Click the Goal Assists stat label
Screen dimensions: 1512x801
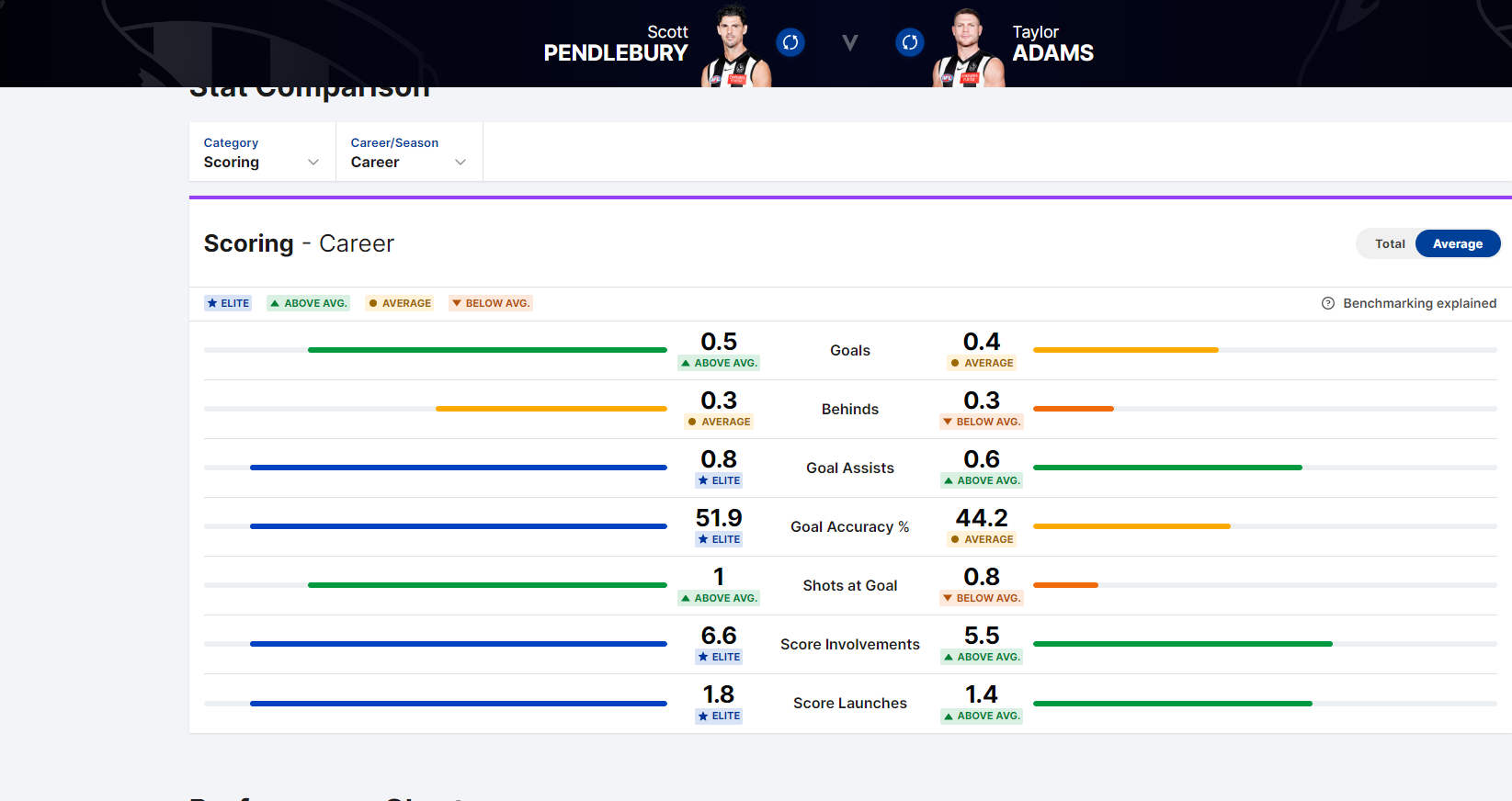tap(850, 468)
